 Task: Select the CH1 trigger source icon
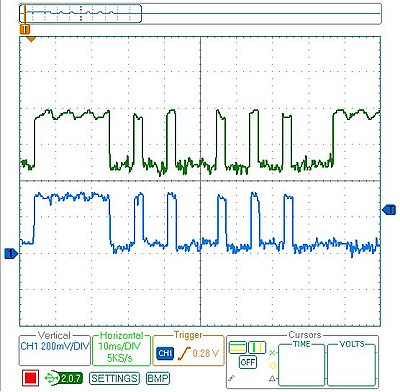(165, 353)
